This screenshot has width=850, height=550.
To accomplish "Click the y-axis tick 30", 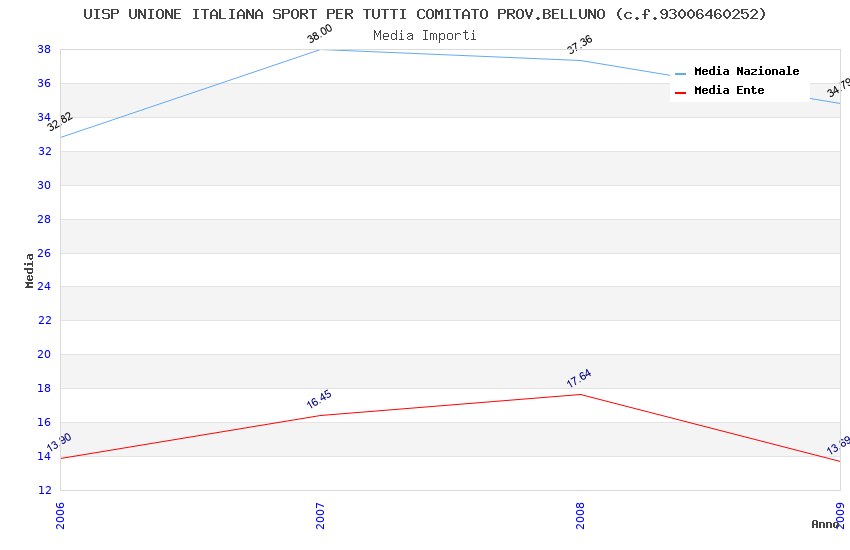I will click(x=44, y=185).
